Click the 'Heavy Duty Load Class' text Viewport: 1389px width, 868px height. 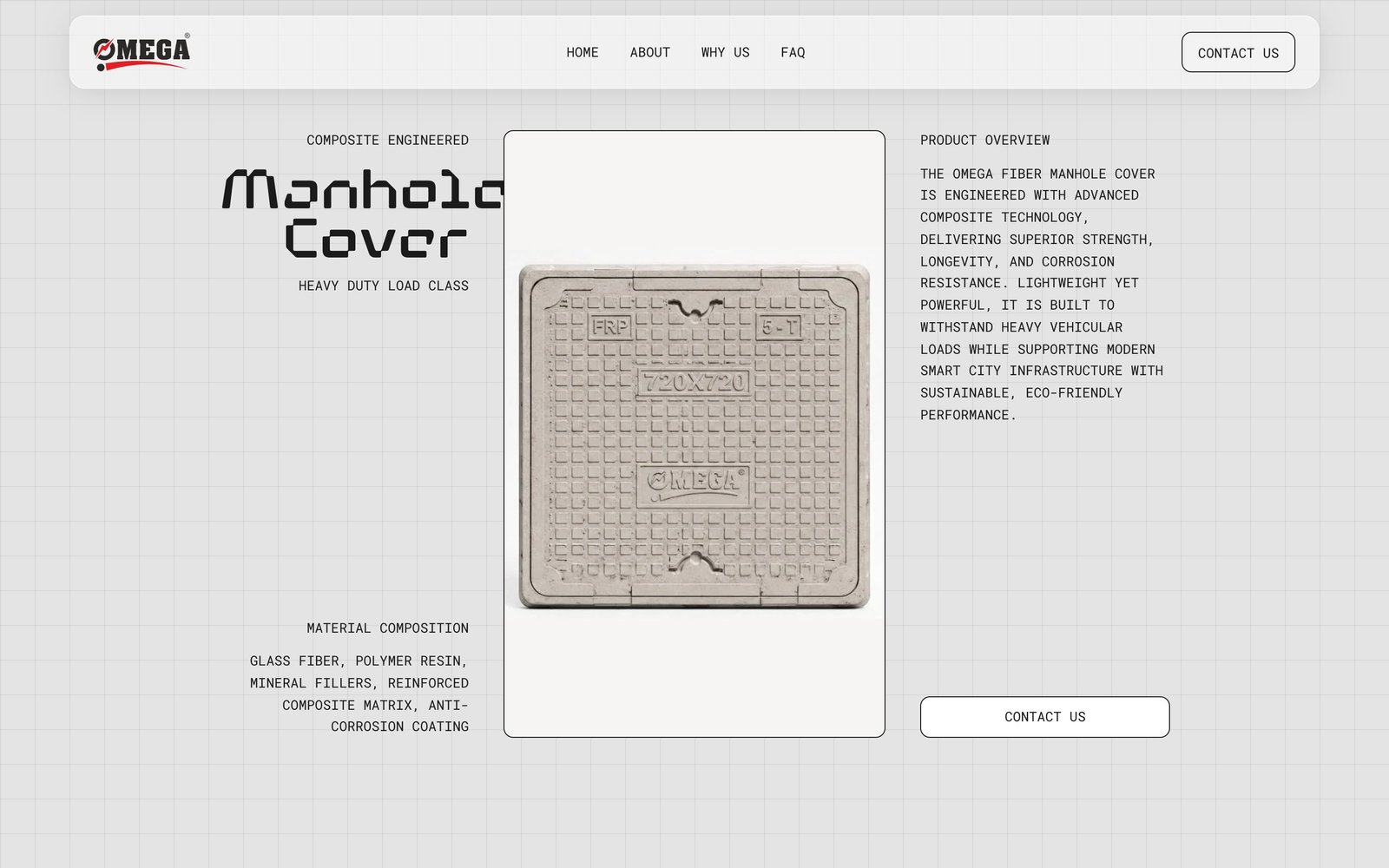point(384,286)
